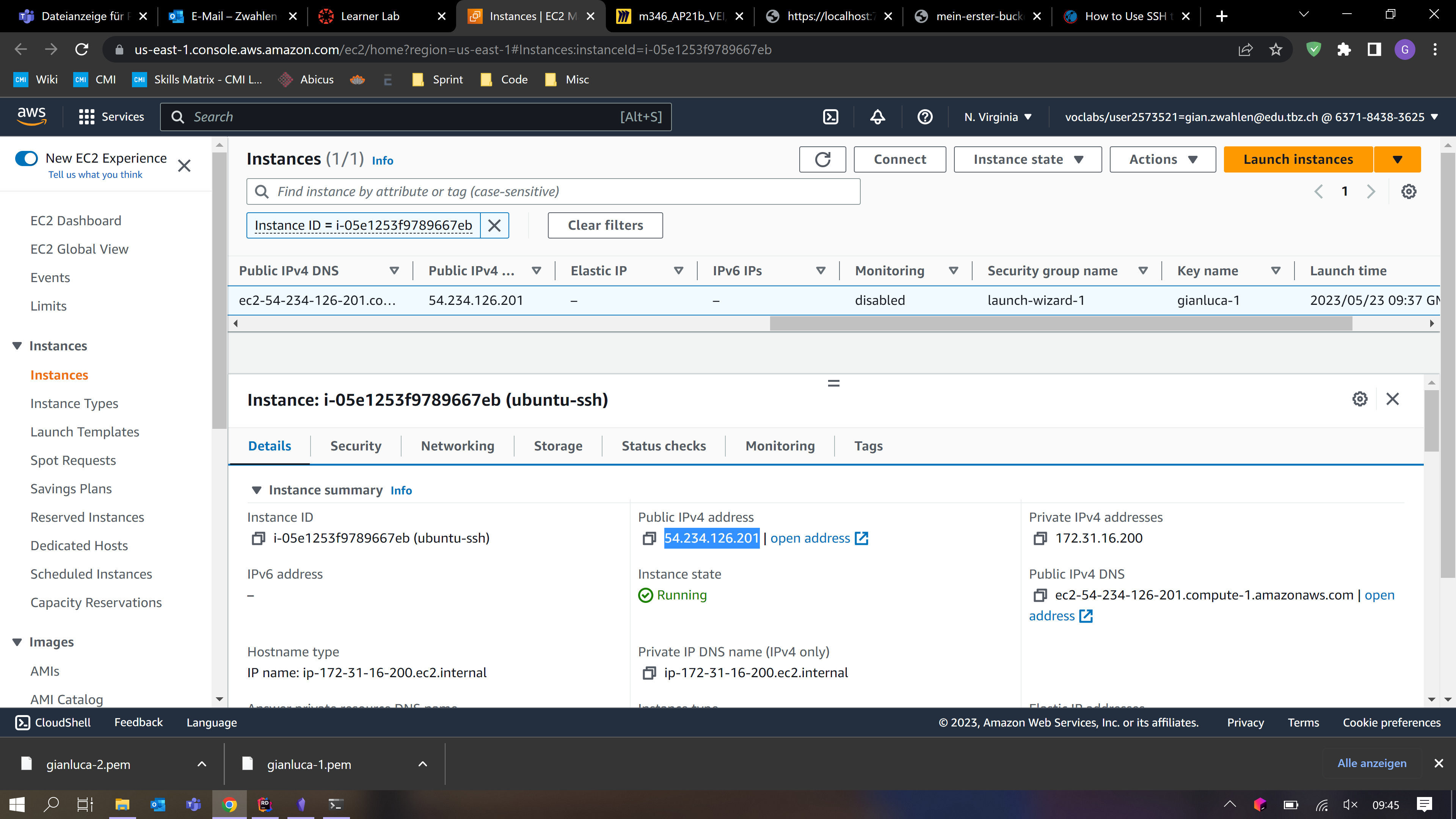Open the AWS CloudShell icon in top bar
The height and width of the screenshot is (819, 1456).
[x=830, y=117]
